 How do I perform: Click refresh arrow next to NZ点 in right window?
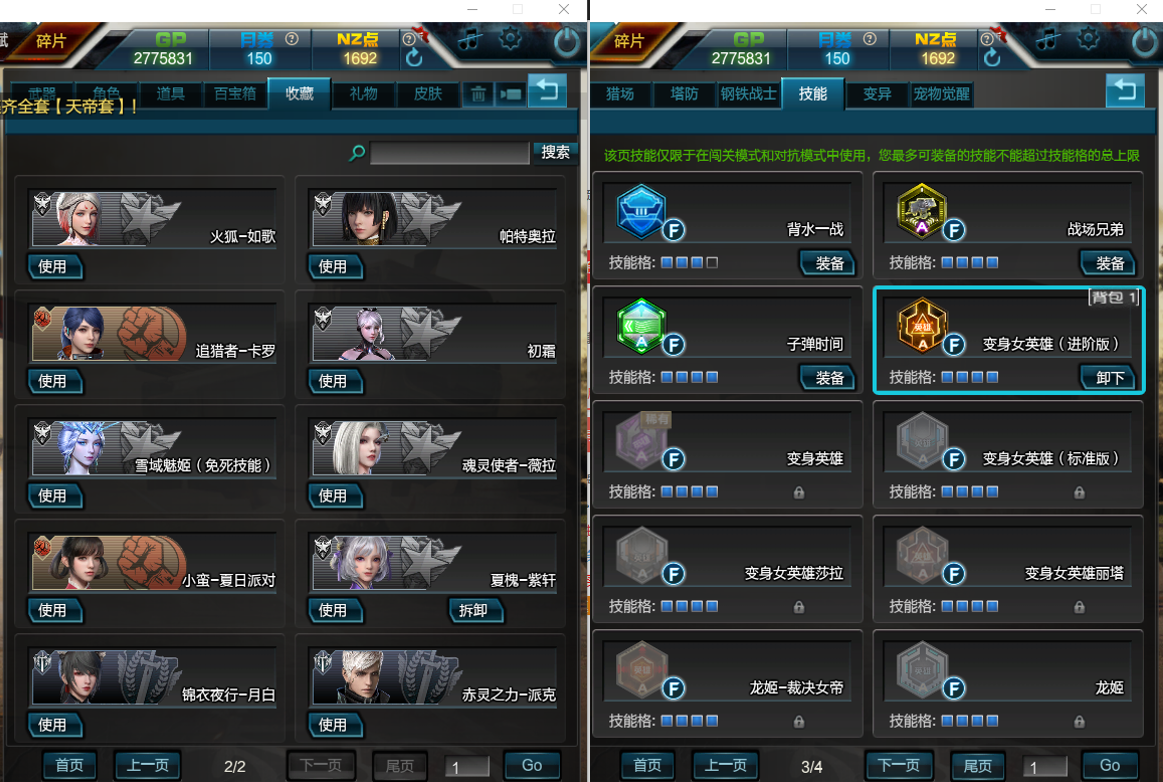click(992, 57)
